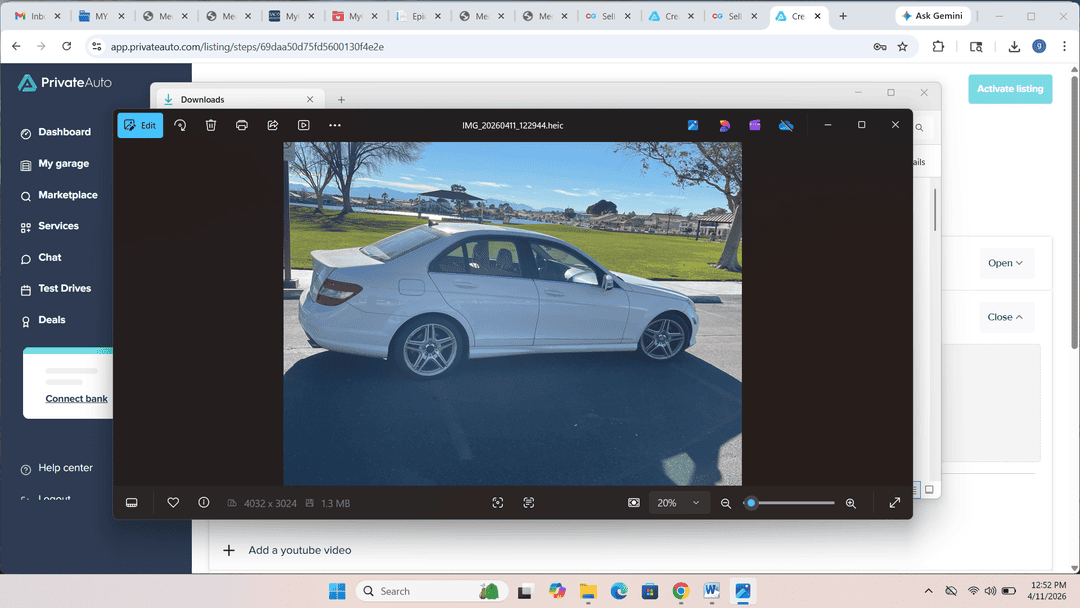This screenshot has width=1080, height=608.
Task: Open the zoom percentage dropdown
Action: pos(679,502)
